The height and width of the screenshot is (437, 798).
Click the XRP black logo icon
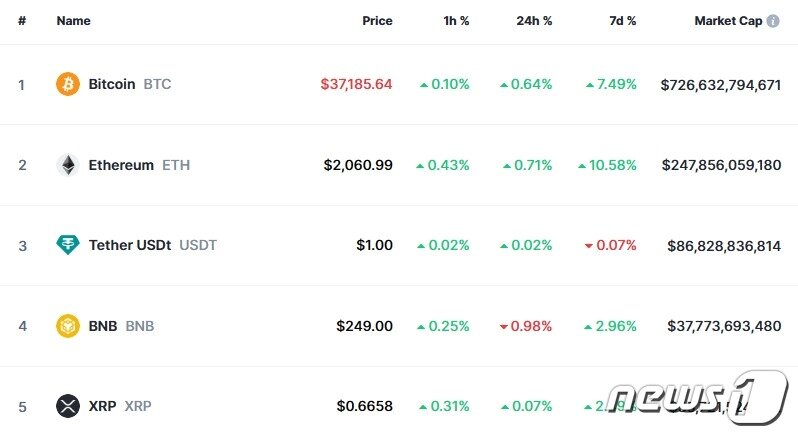pos(68,406)
